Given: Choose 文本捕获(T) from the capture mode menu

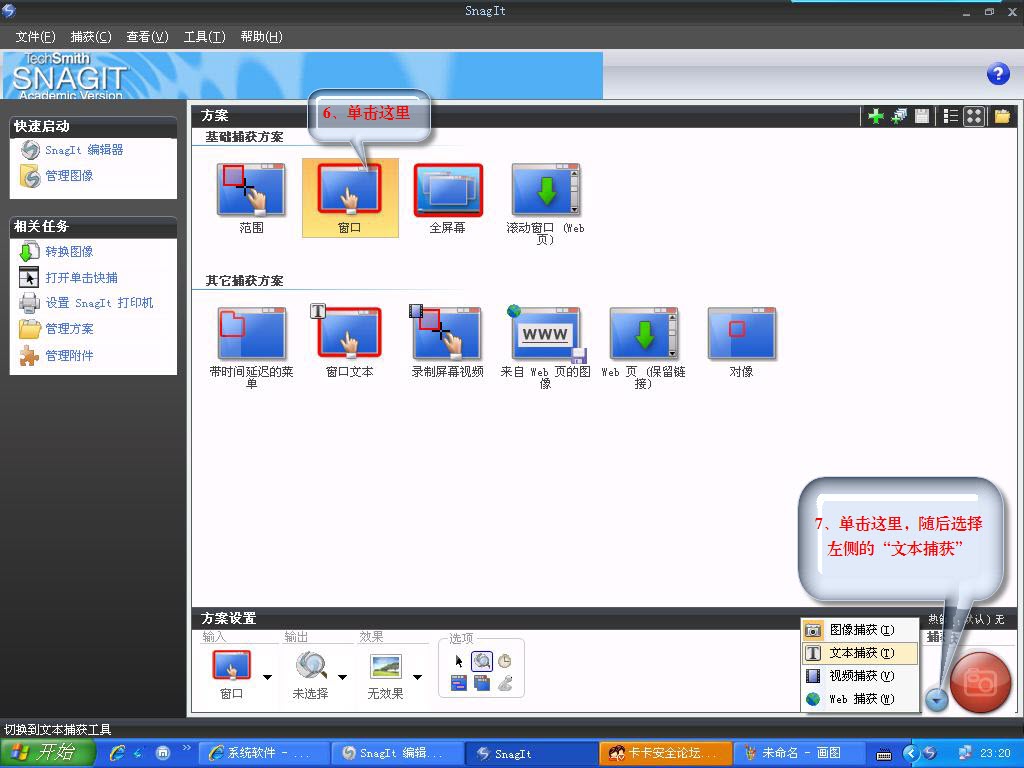Looking at the screenshot, I should [859, 653].
